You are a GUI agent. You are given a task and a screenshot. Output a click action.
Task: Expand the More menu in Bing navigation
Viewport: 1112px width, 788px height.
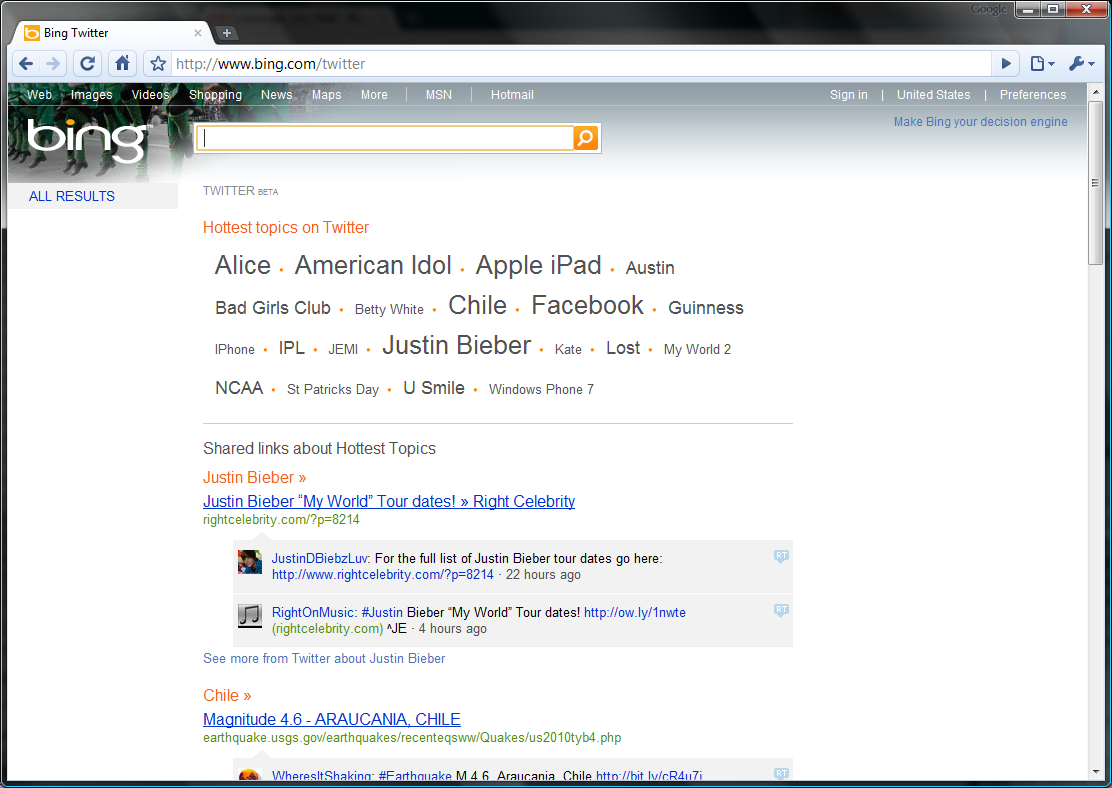pos(374,95)
